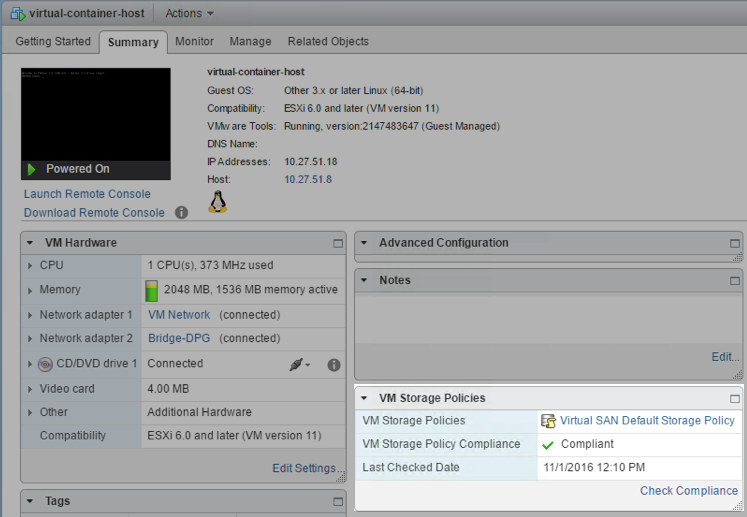Click the green memory usage bar
This screenshot has height=517, width=747.
[152, 290]
